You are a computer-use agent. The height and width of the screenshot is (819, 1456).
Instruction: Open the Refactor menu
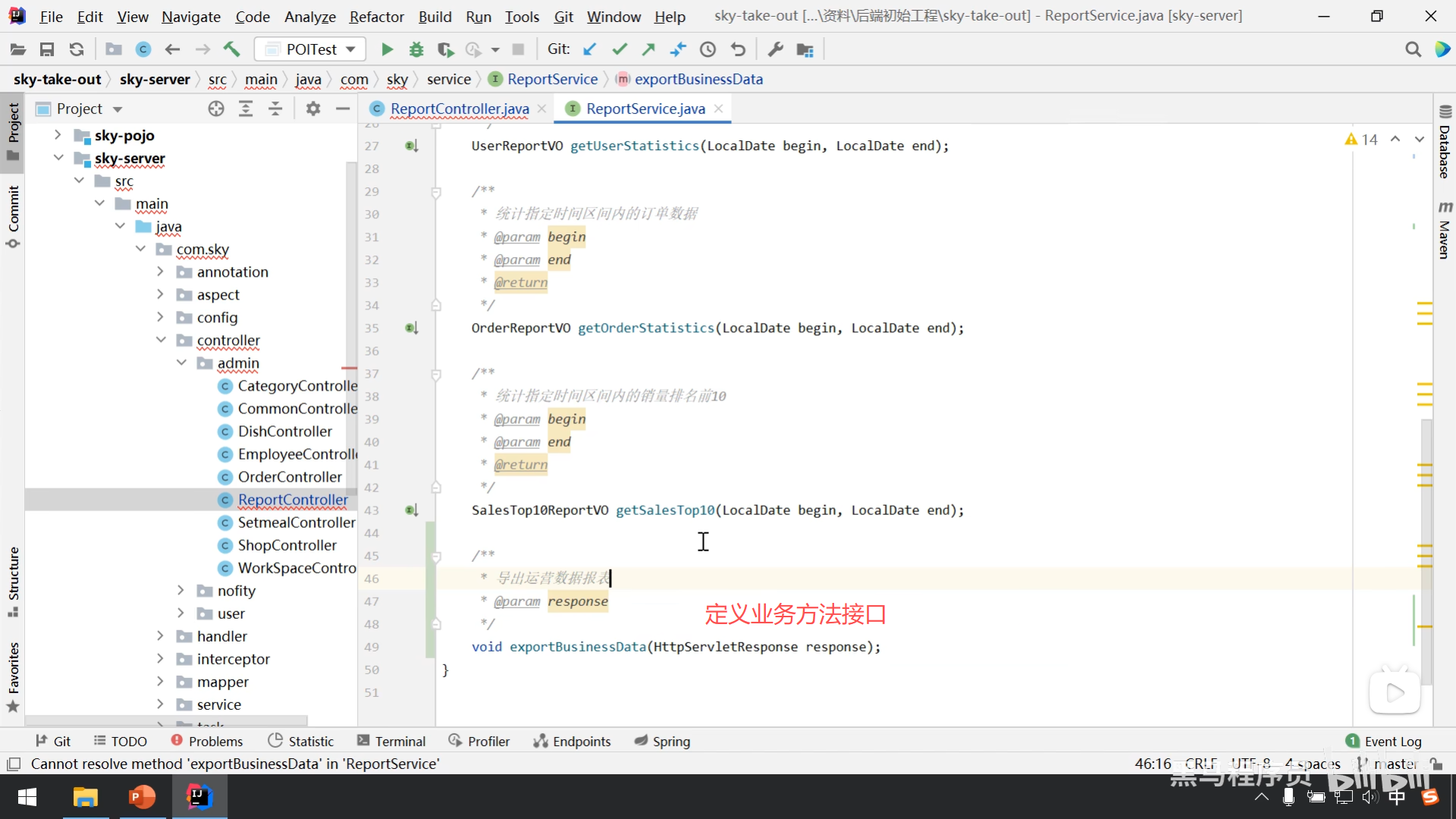(x=376, y=17)
